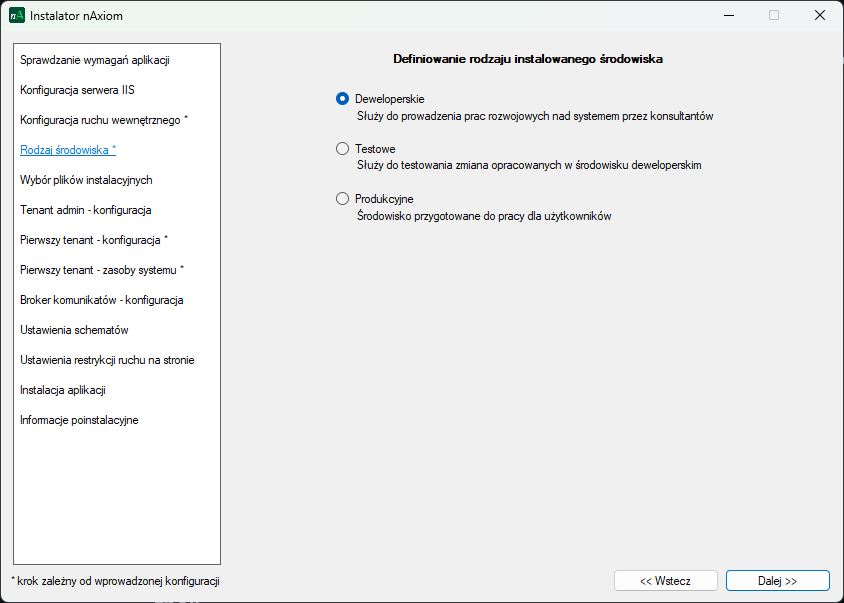Go to Ustawienia schematów step
This screenshot has height=603, width=844.
pos(74,330)
